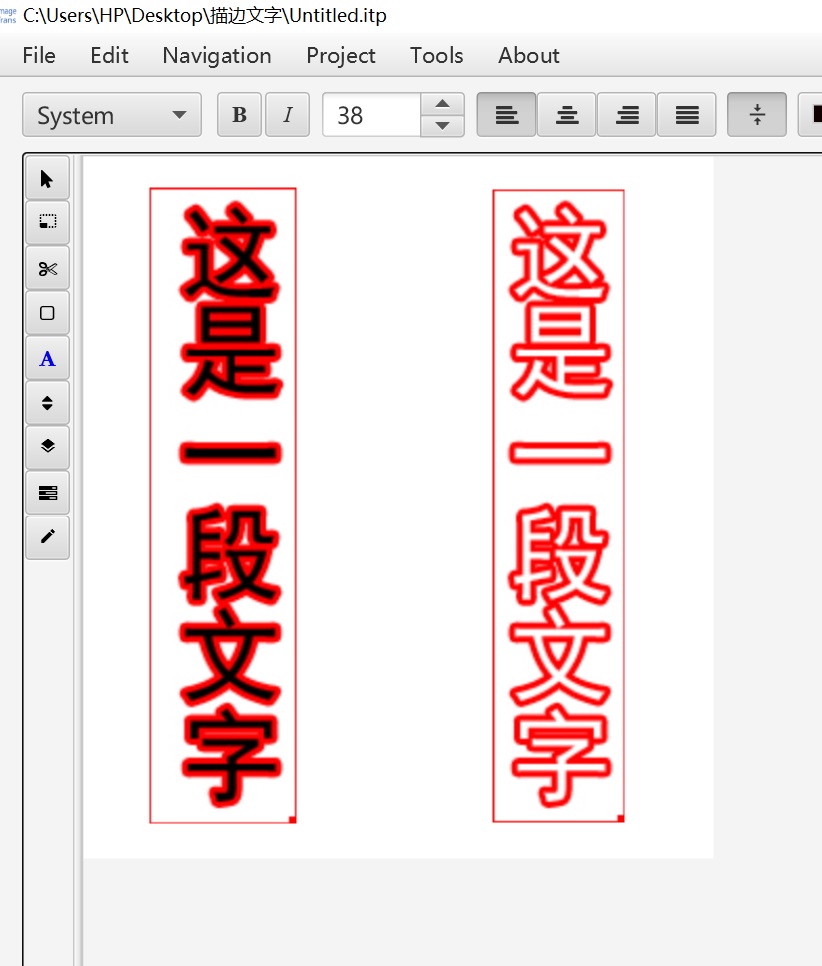
Task: Increase font size with up arrow
Action: pos(442,104)
